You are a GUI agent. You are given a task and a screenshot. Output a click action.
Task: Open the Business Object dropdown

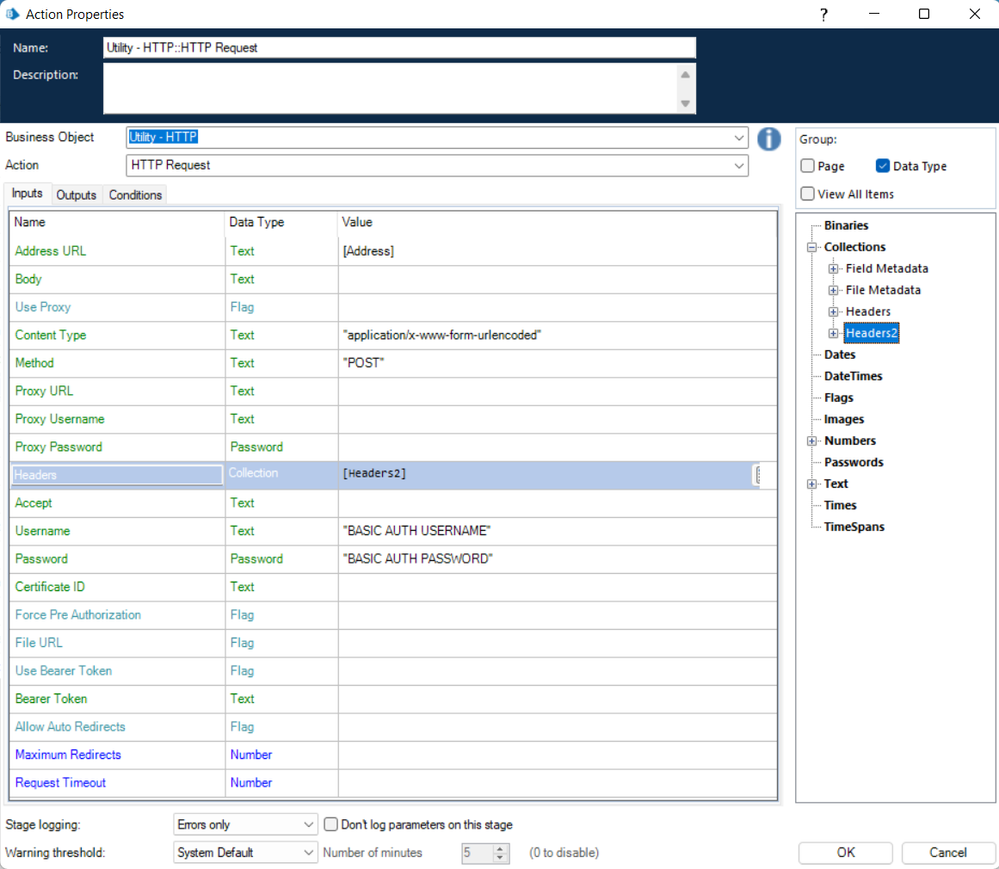click(x=739, y=138)
